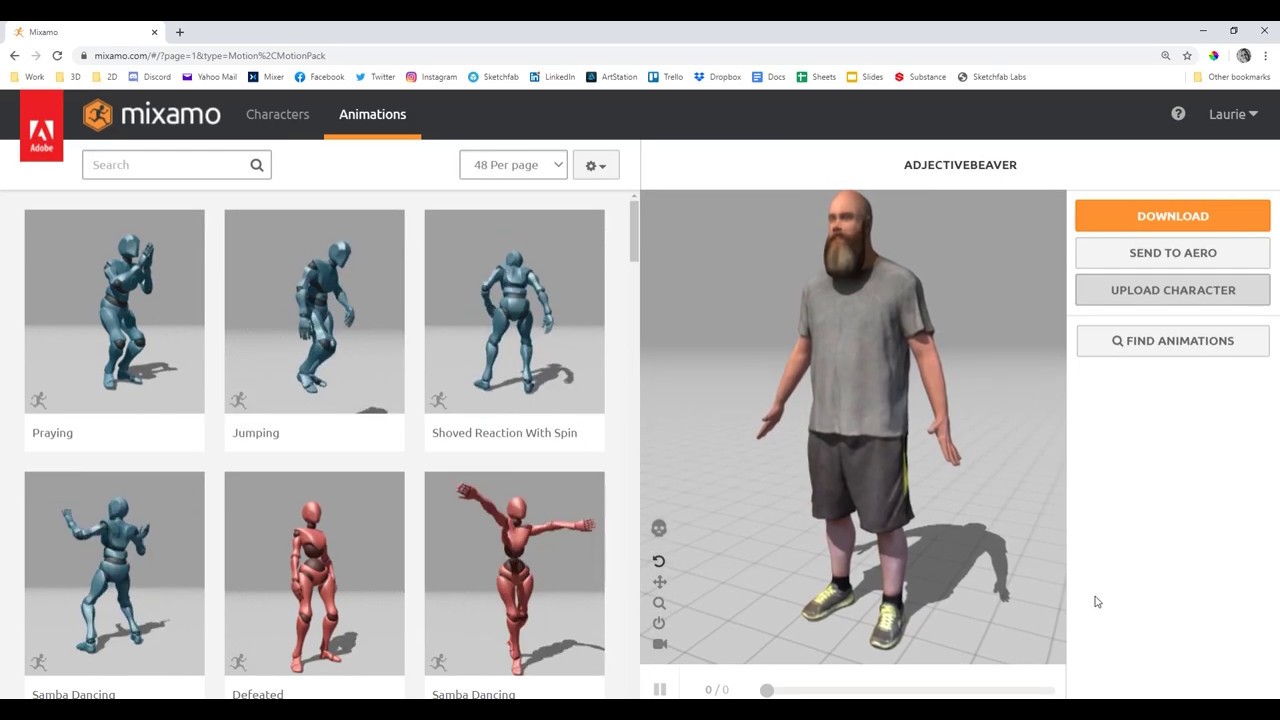Switch to the Characters tab
The height and width of the screenshot is (720, 1280).
coord(277,114)
